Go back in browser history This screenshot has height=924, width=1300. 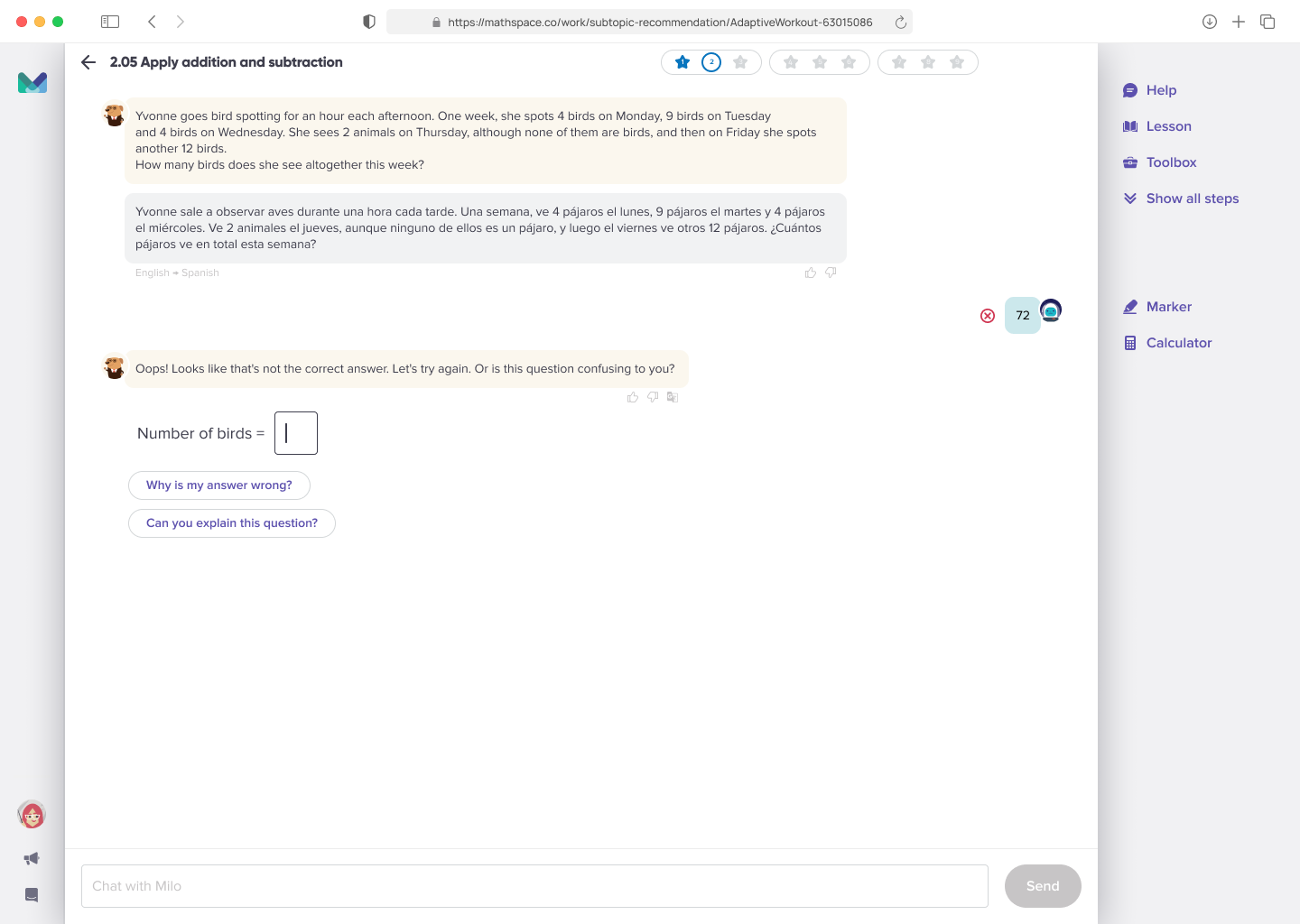[152, 22]
